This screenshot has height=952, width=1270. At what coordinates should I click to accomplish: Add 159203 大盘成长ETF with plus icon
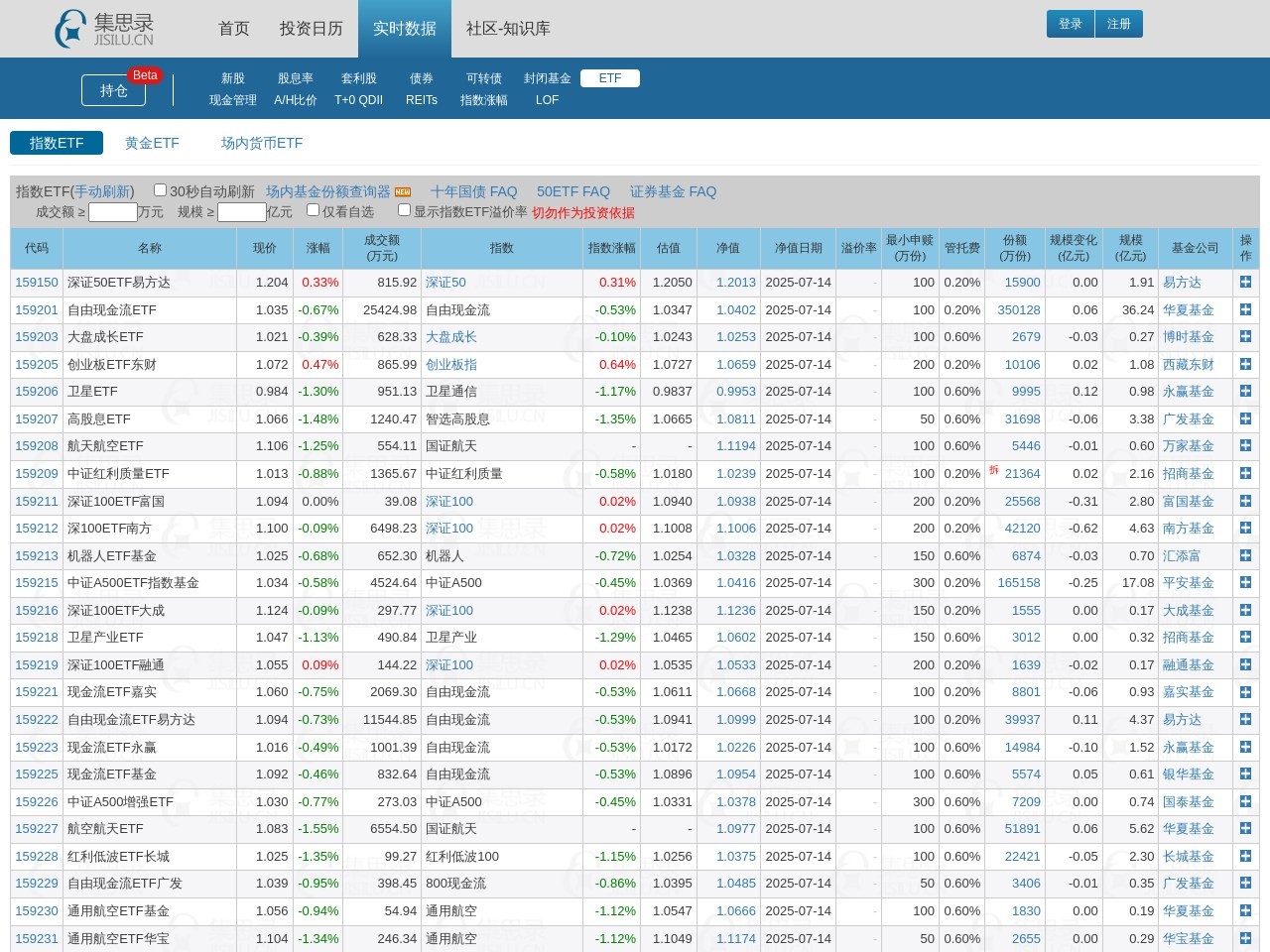point(1245,337)
